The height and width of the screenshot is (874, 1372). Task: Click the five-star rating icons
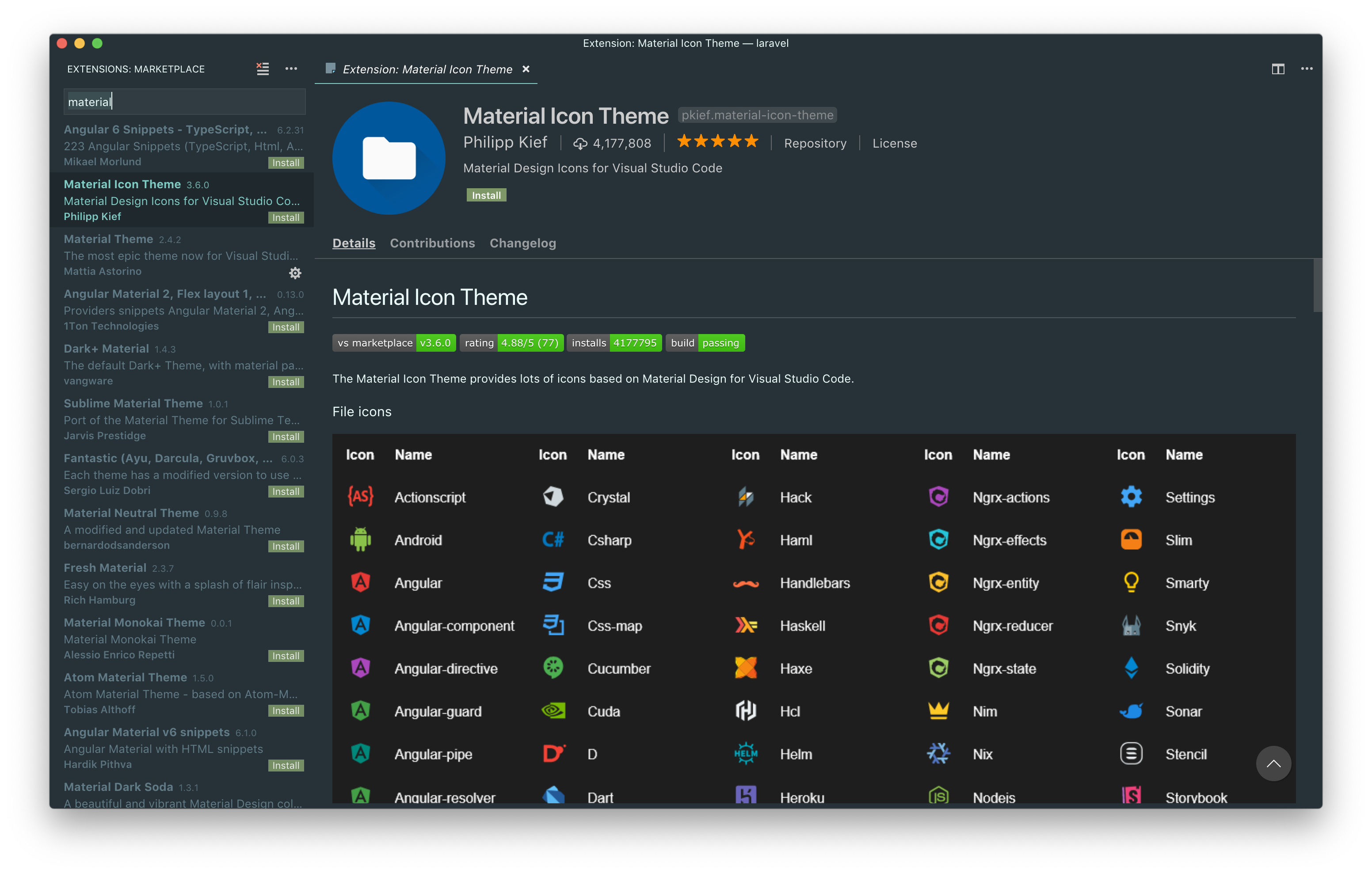717,141
